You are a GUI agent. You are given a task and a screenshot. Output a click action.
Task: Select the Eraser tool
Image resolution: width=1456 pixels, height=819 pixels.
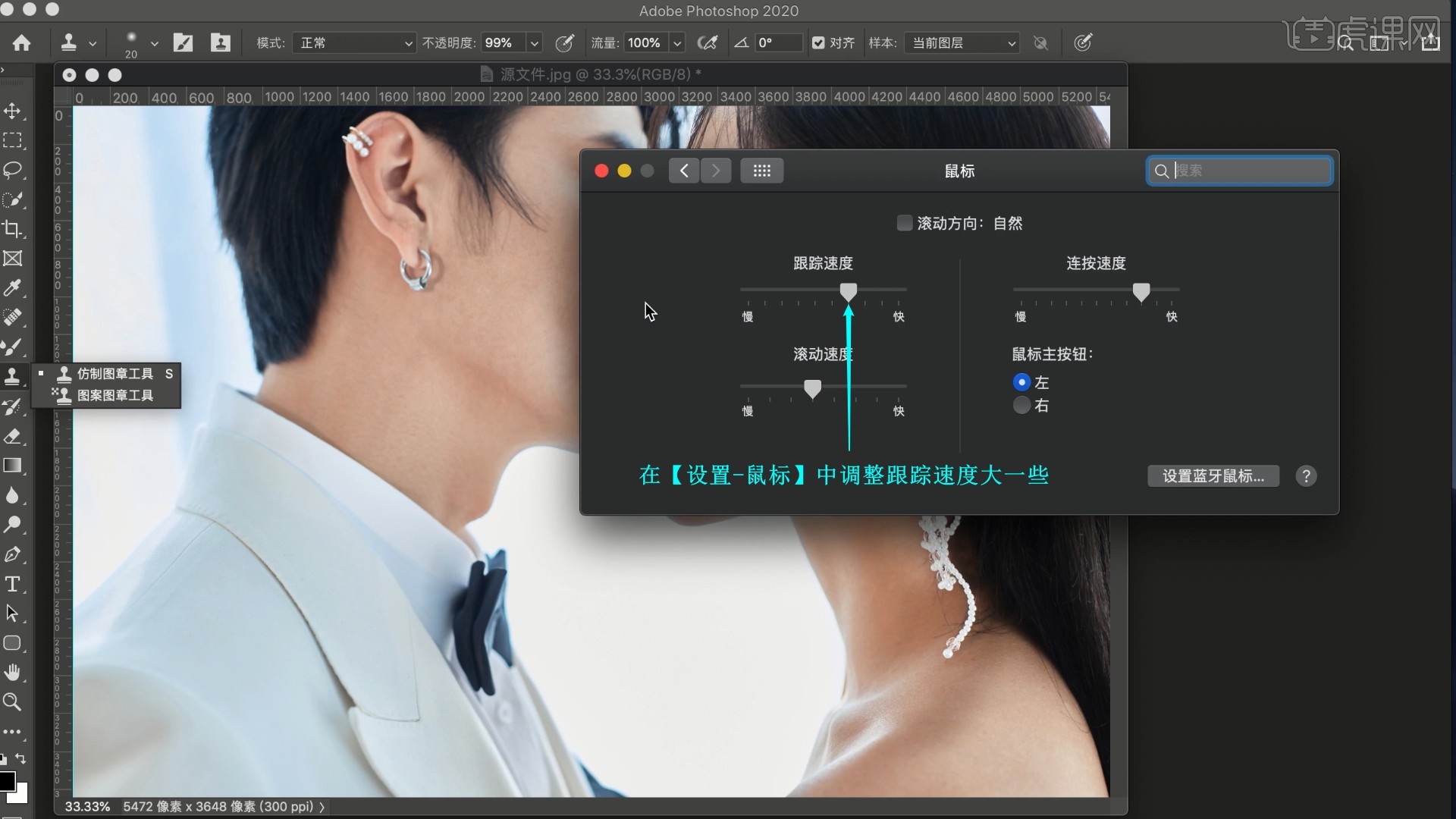(12, 436)
